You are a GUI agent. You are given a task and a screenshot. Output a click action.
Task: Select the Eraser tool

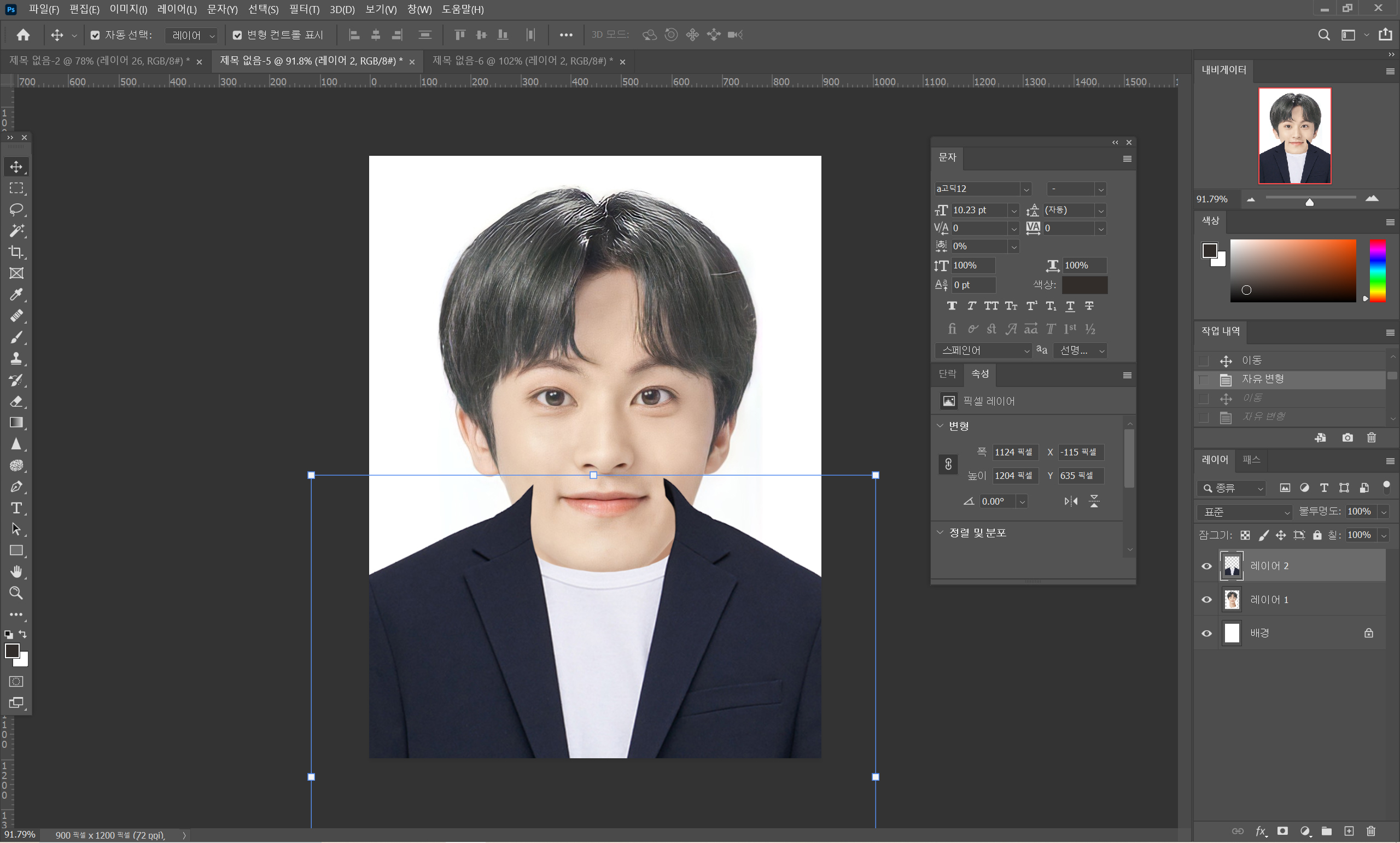16,402
